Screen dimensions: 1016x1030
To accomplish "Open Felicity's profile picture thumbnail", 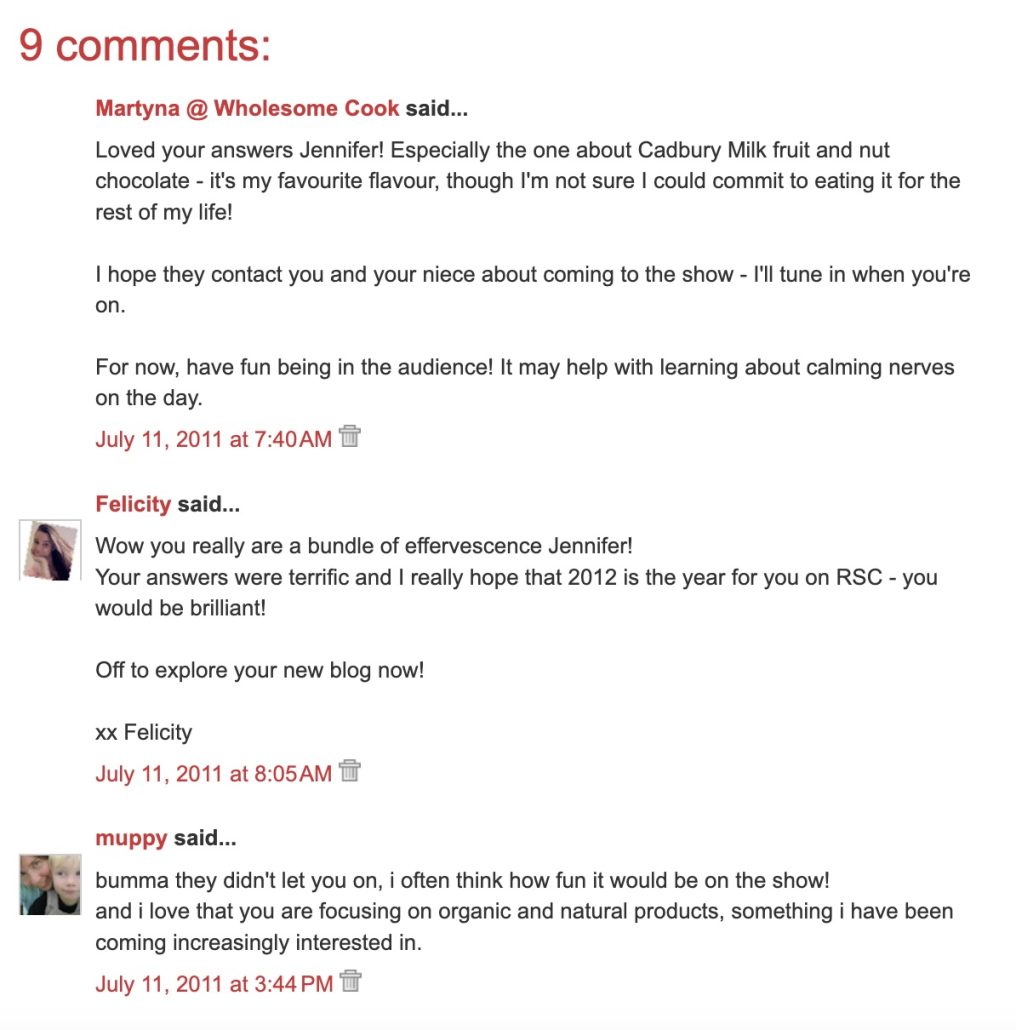I will 50,550.
